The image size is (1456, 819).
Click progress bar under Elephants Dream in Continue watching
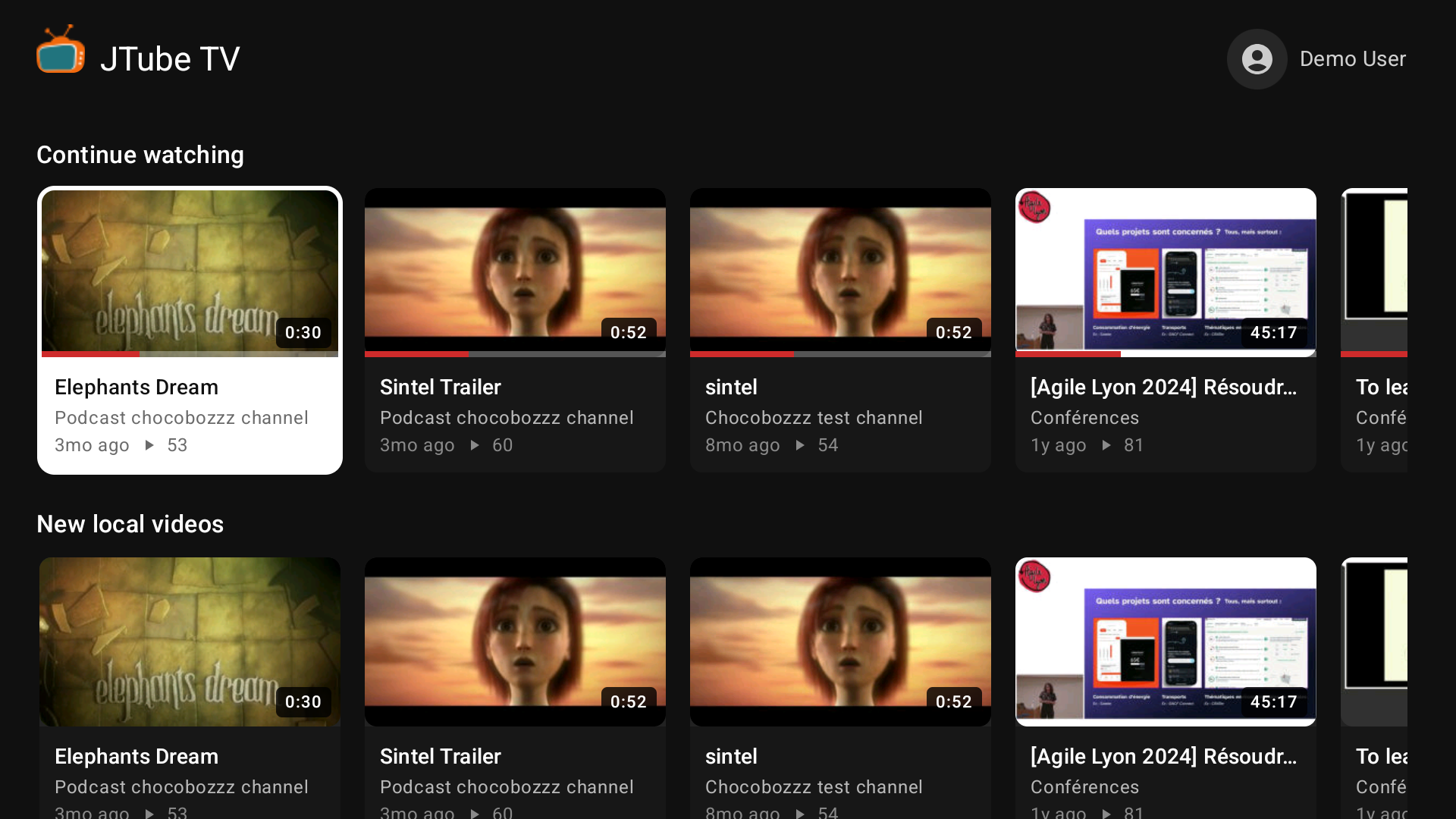pyautogui.click(x=190, y=354)
